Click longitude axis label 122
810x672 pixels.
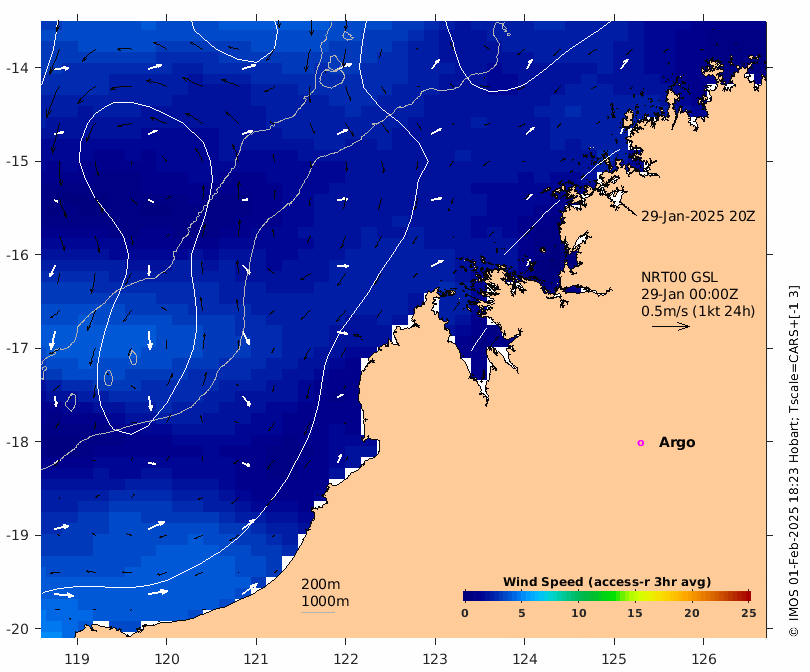(x=346, y=659)
